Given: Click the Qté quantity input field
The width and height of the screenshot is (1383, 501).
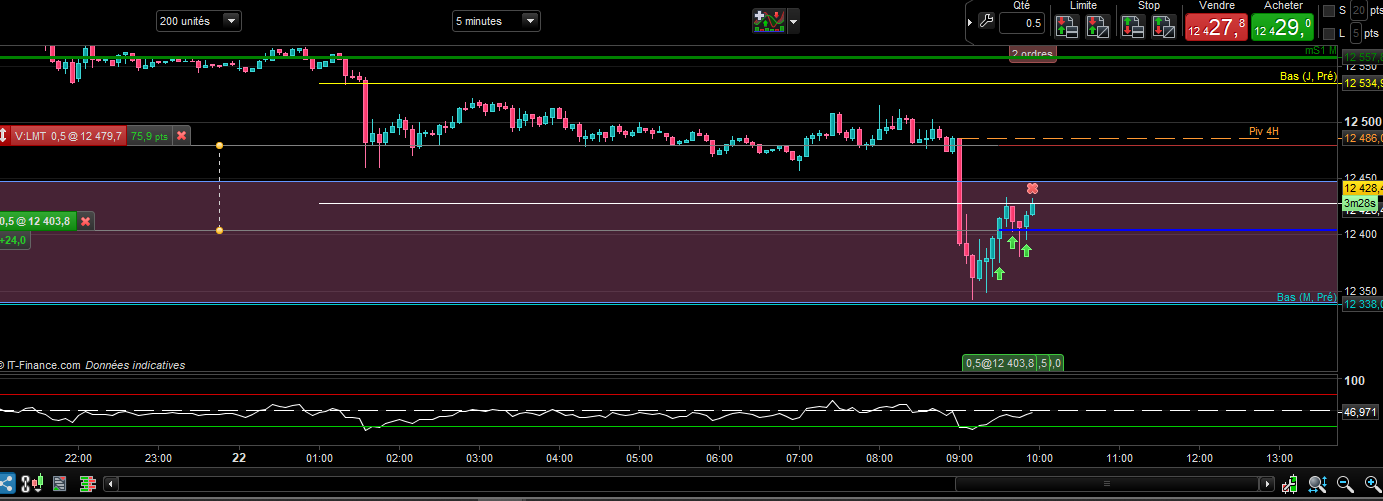Looking at the screenshot, I should [x=1020, y=22].
